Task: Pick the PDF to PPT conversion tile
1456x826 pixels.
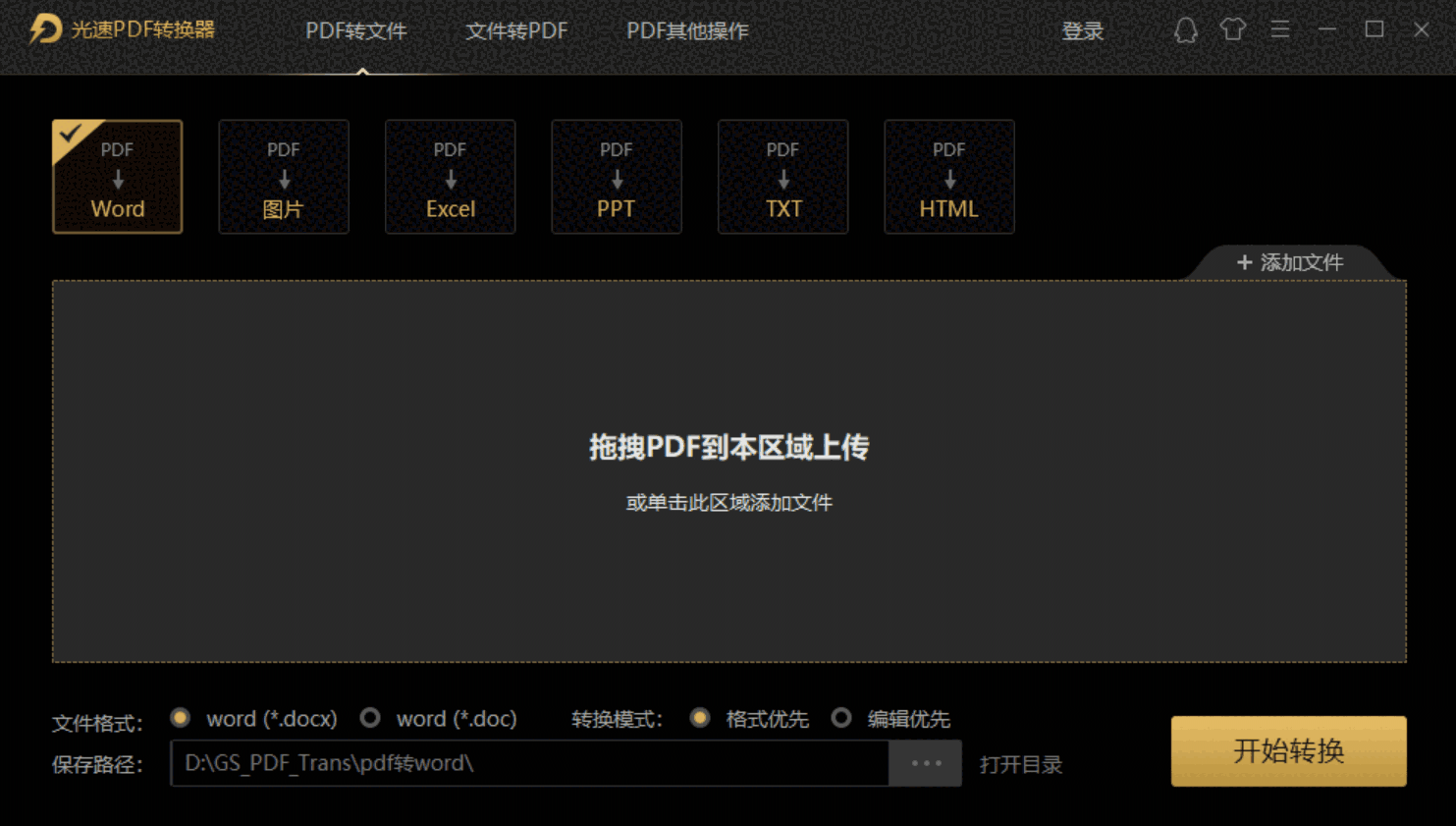Action: pyautogui.click(x=617, y=177)
